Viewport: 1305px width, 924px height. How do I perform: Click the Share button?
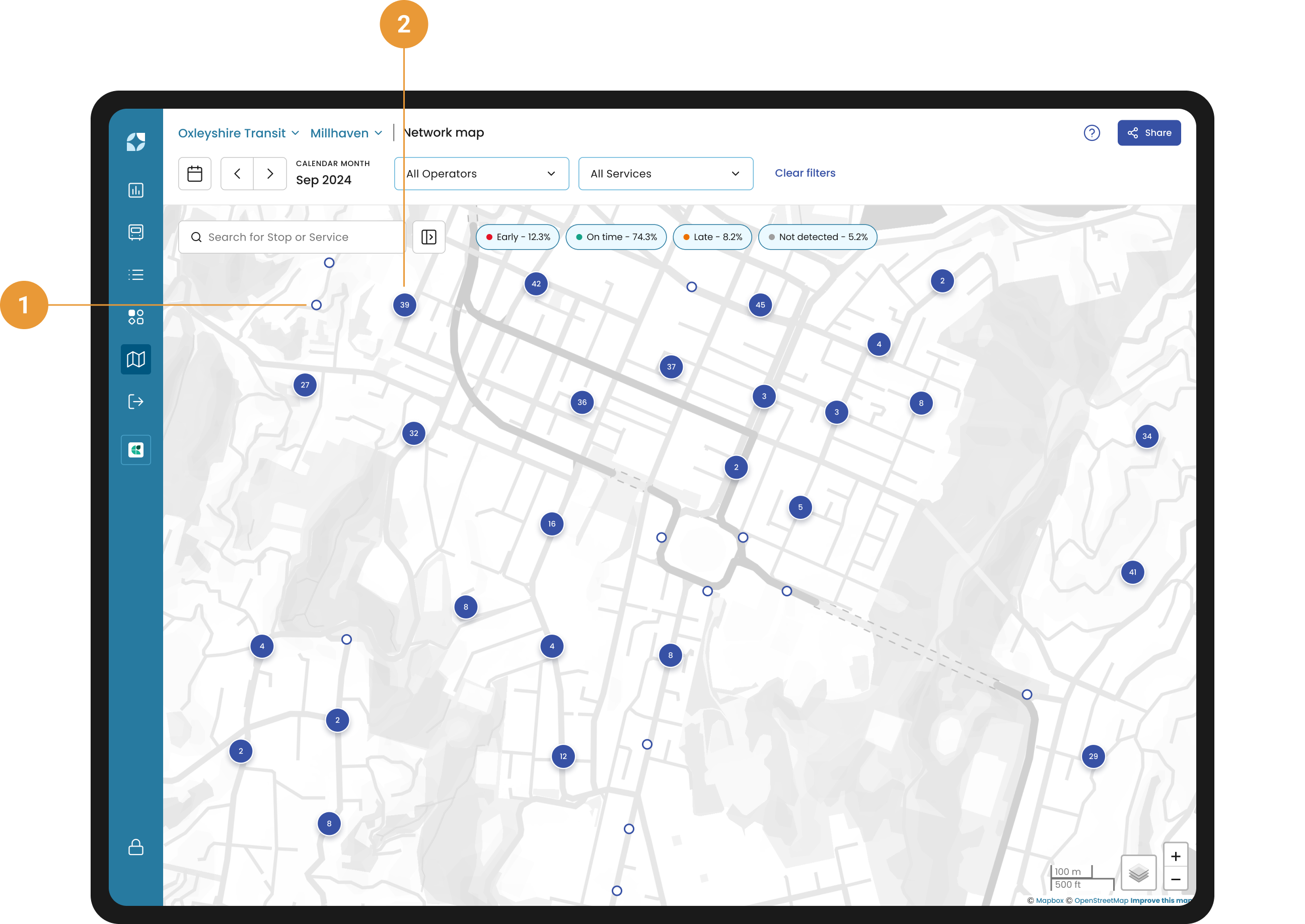point(1148,132)
